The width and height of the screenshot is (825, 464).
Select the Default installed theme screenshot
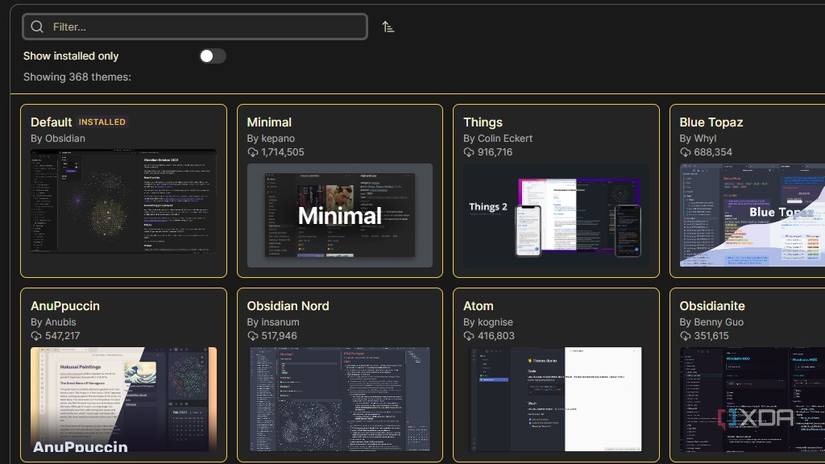tap(124, 201)
